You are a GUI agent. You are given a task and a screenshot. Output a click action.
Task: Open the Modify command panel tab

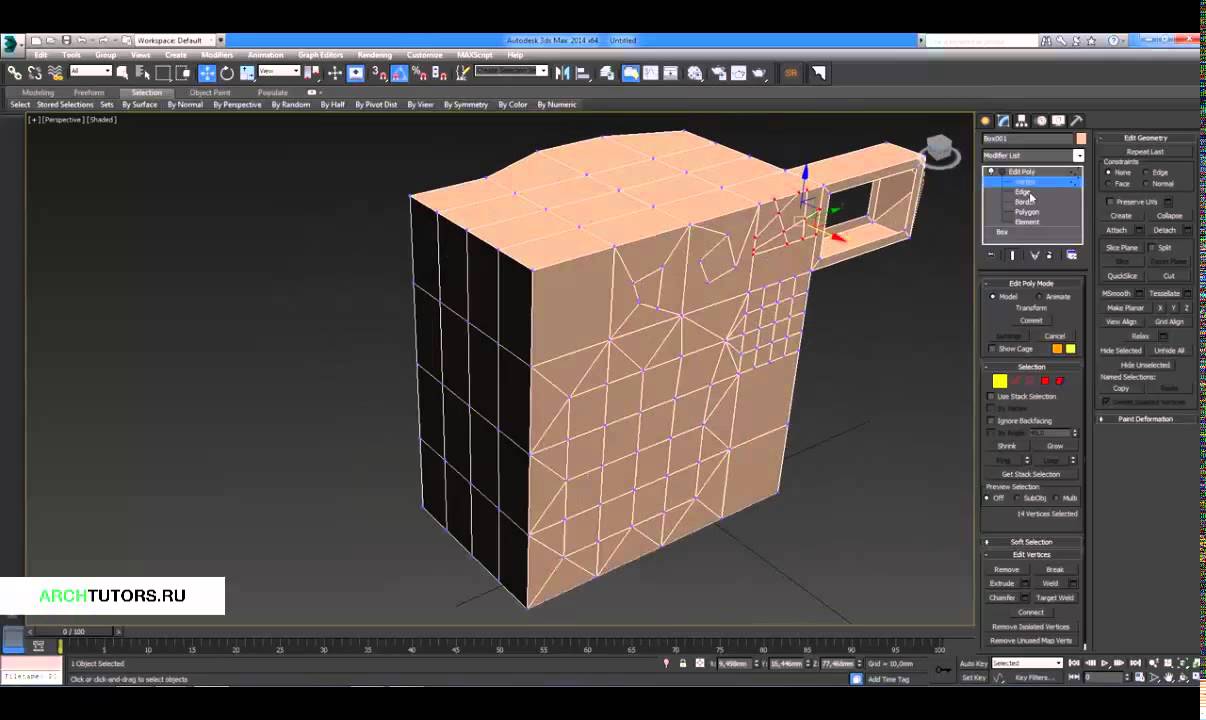1003,121
